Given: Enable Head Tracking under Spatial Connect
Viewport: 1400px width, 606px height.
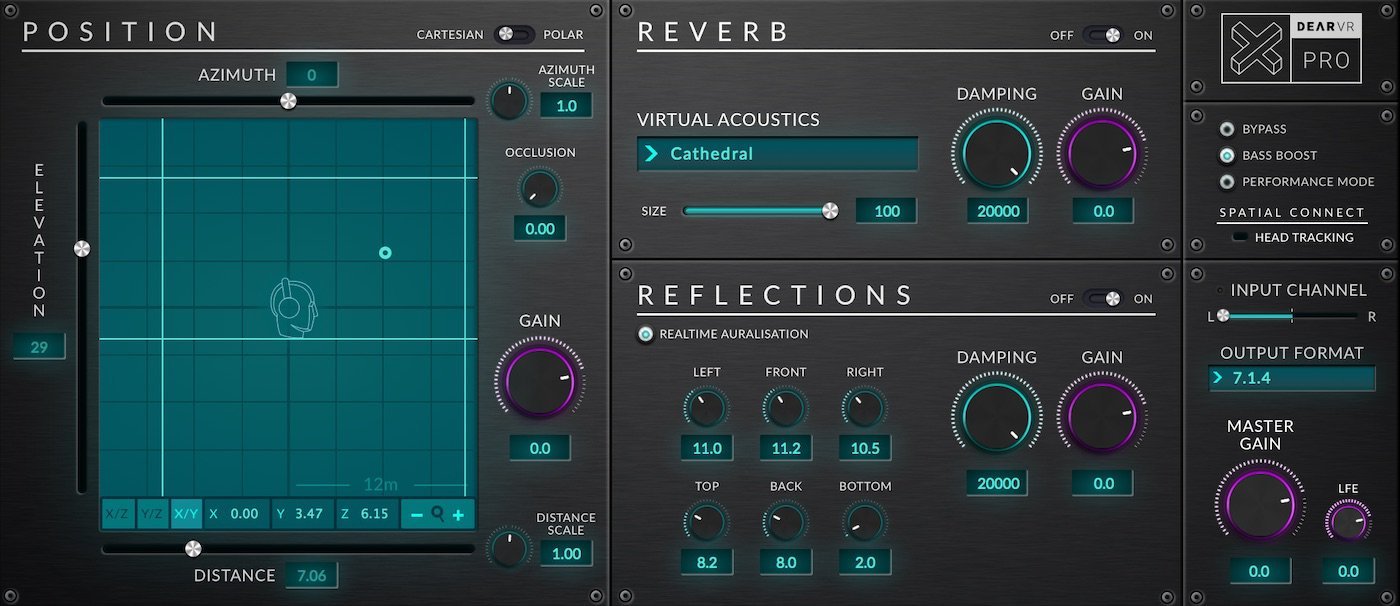Looking at the screenshot, I should tap(1240, 237).
